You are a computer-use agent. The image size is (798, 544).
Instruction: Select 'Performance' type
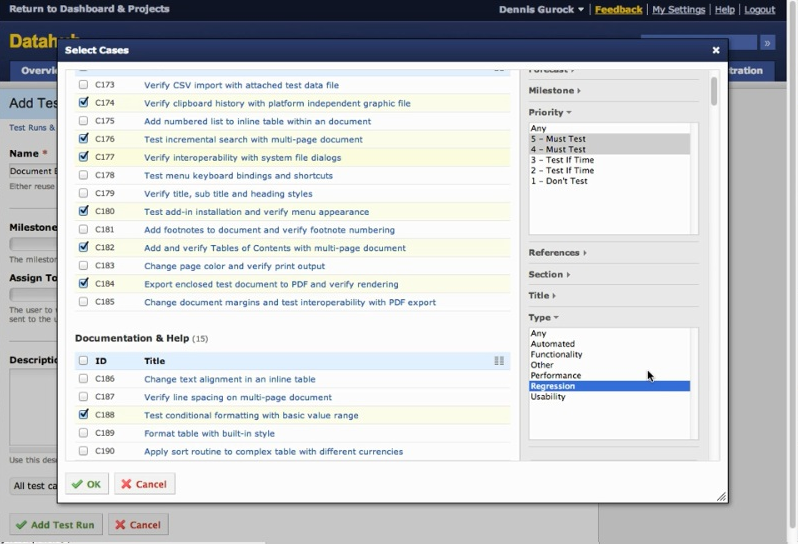[610, 376]
